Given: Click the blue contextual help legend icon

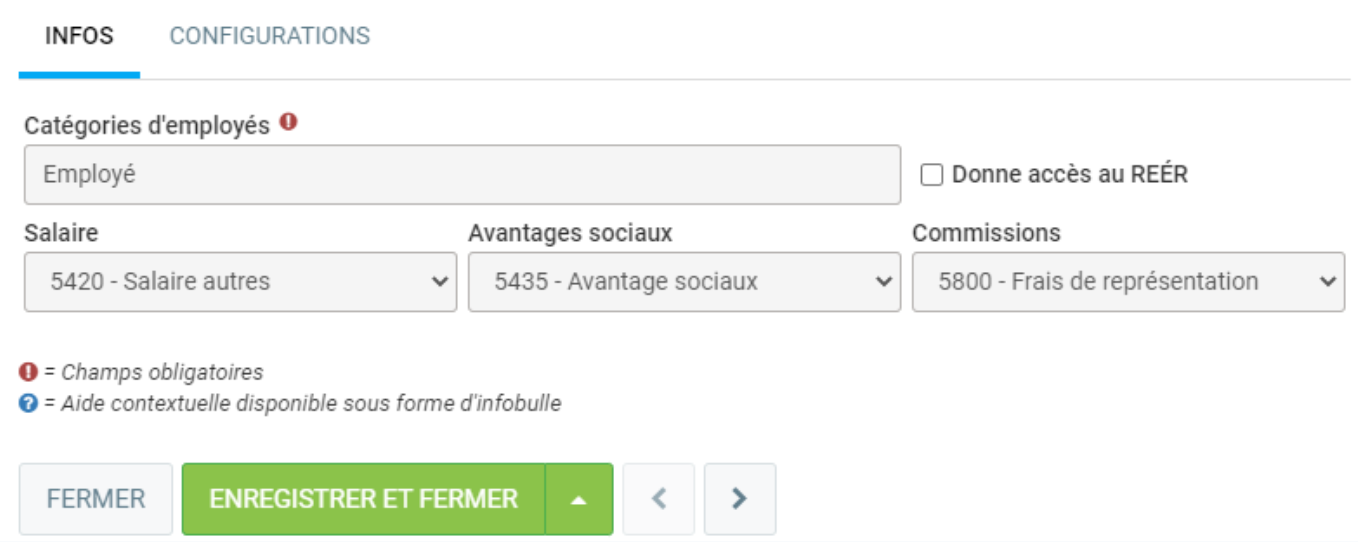Looking at the screenshot, I should click(x=28, y=404).
